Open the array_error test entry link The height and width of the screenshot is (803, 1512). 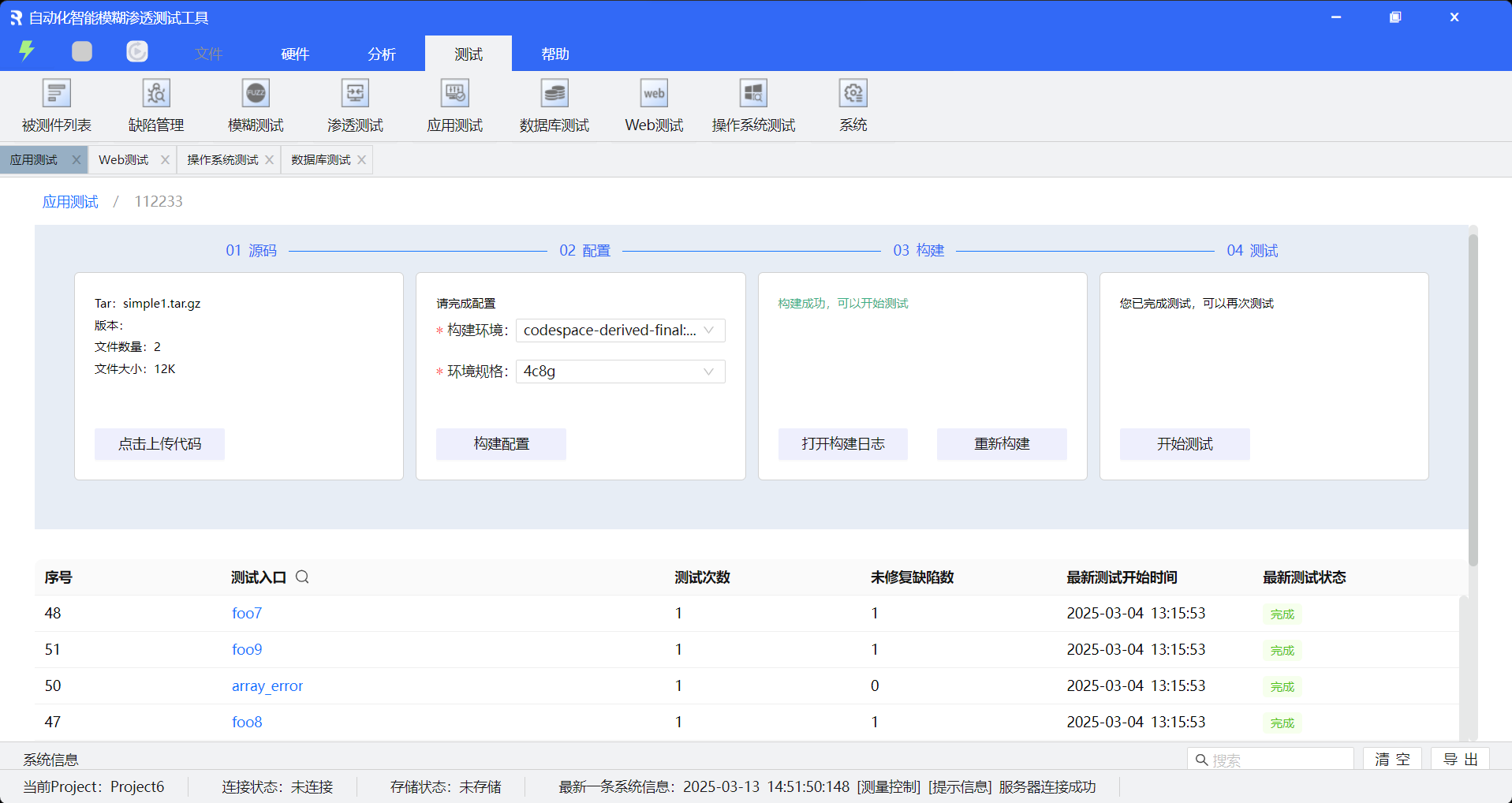click(267, 686)
